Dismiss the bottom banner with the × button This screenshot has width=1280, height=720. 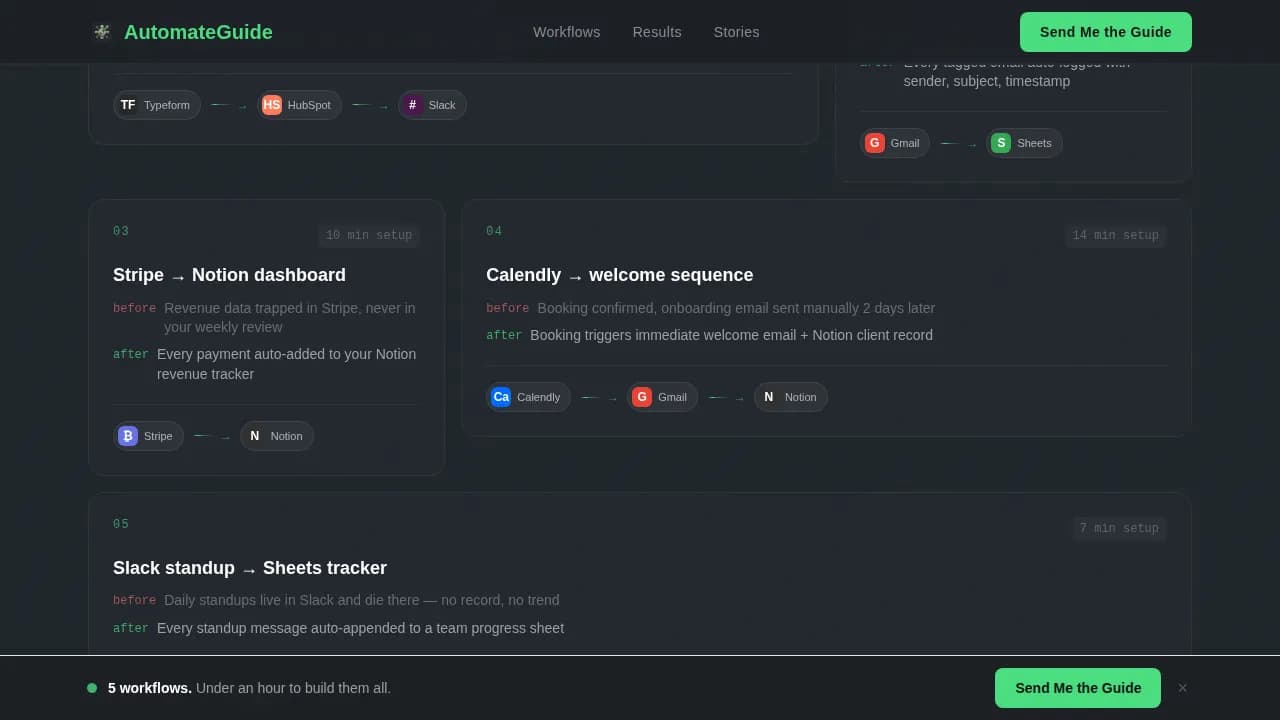tap(1182, 688)
